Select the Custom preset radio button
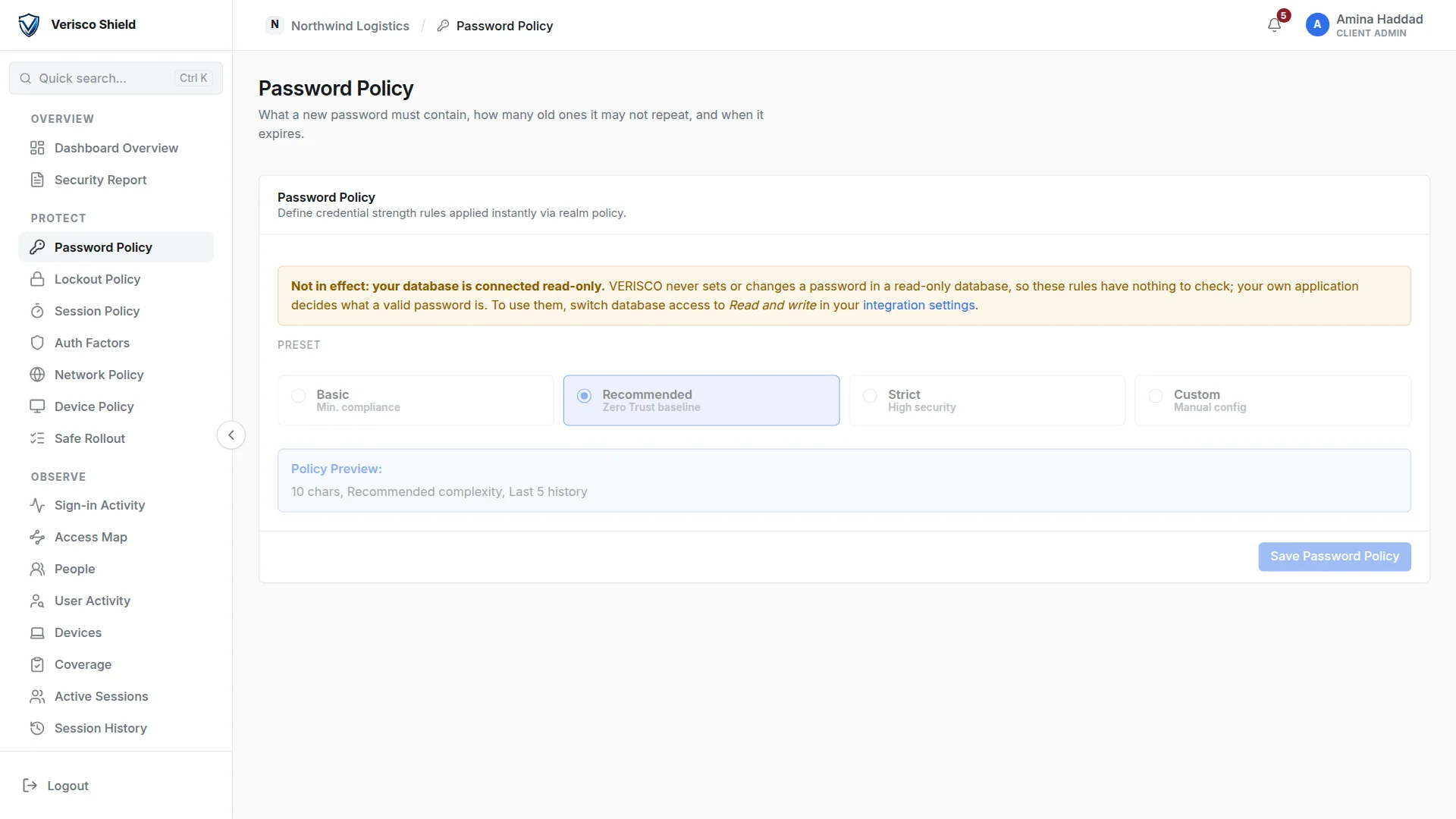Viewport: 1456px width, 819px height. coord(1156,396)
